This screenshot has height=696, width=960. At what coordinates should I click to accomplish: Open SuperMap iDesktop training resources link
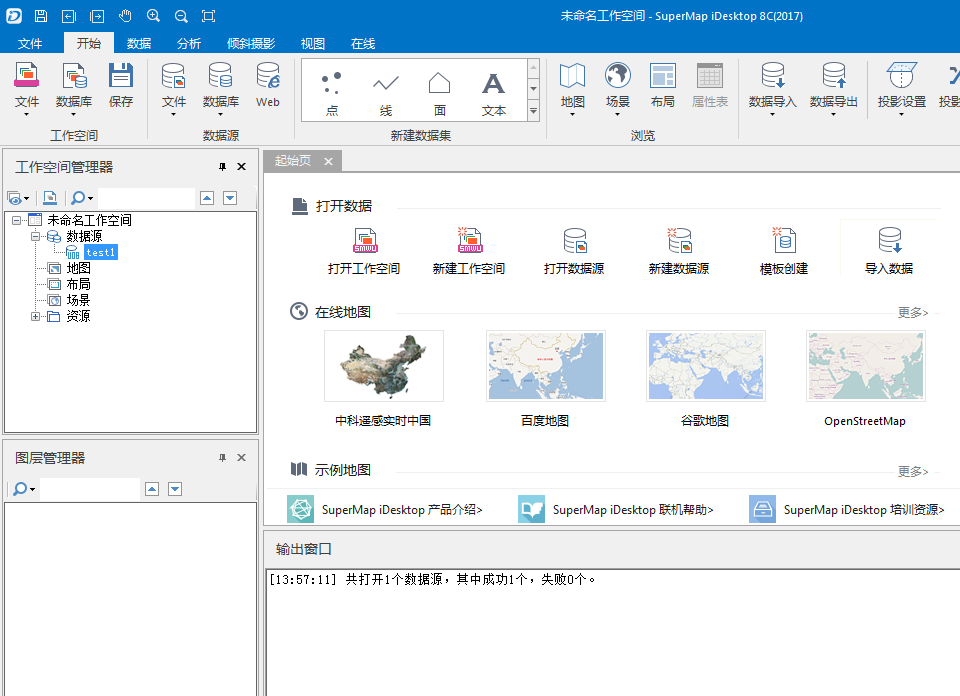(847, 509)
